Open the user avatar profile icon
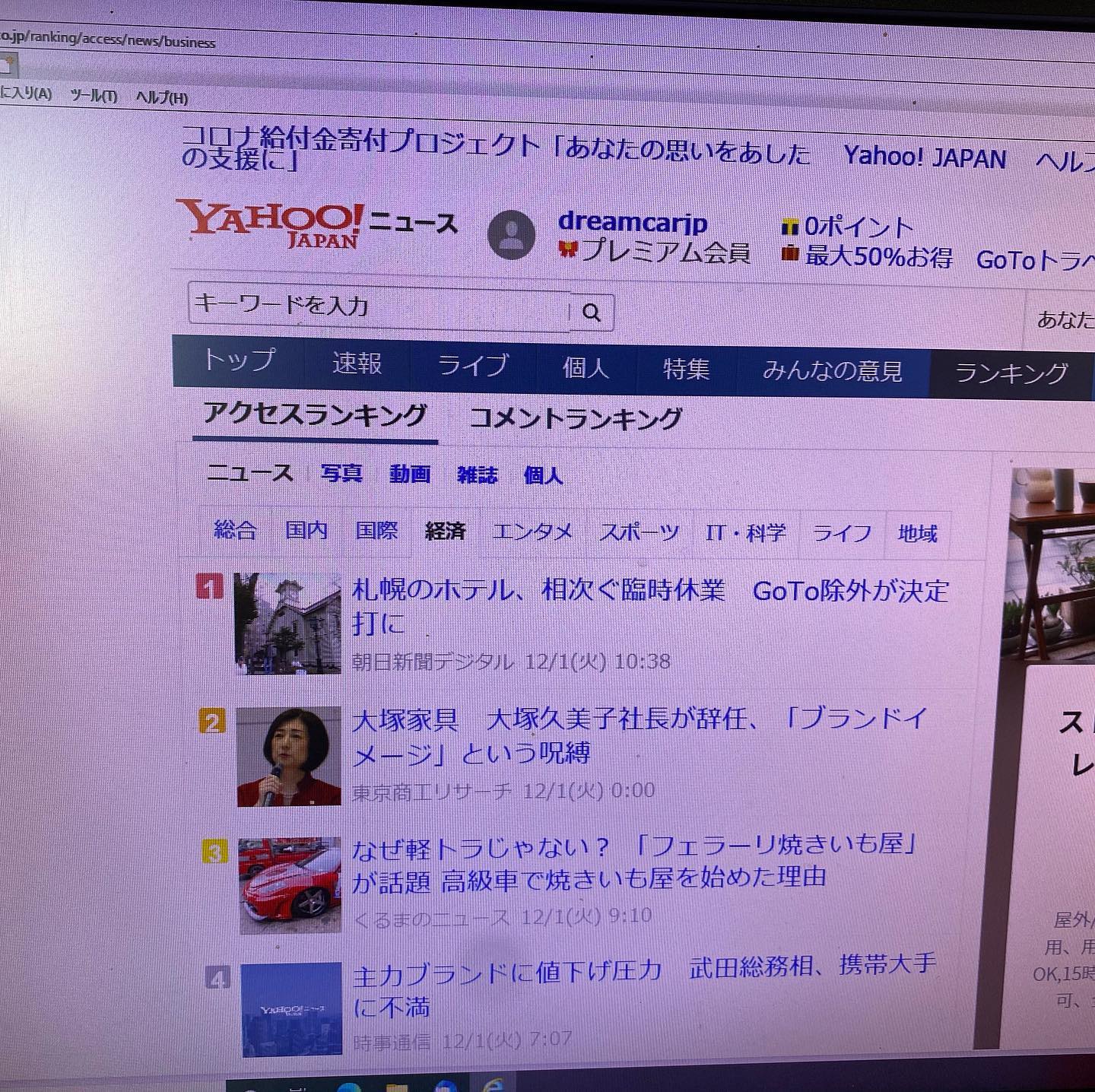The image size is (1095, 1092). click(511, 235)
